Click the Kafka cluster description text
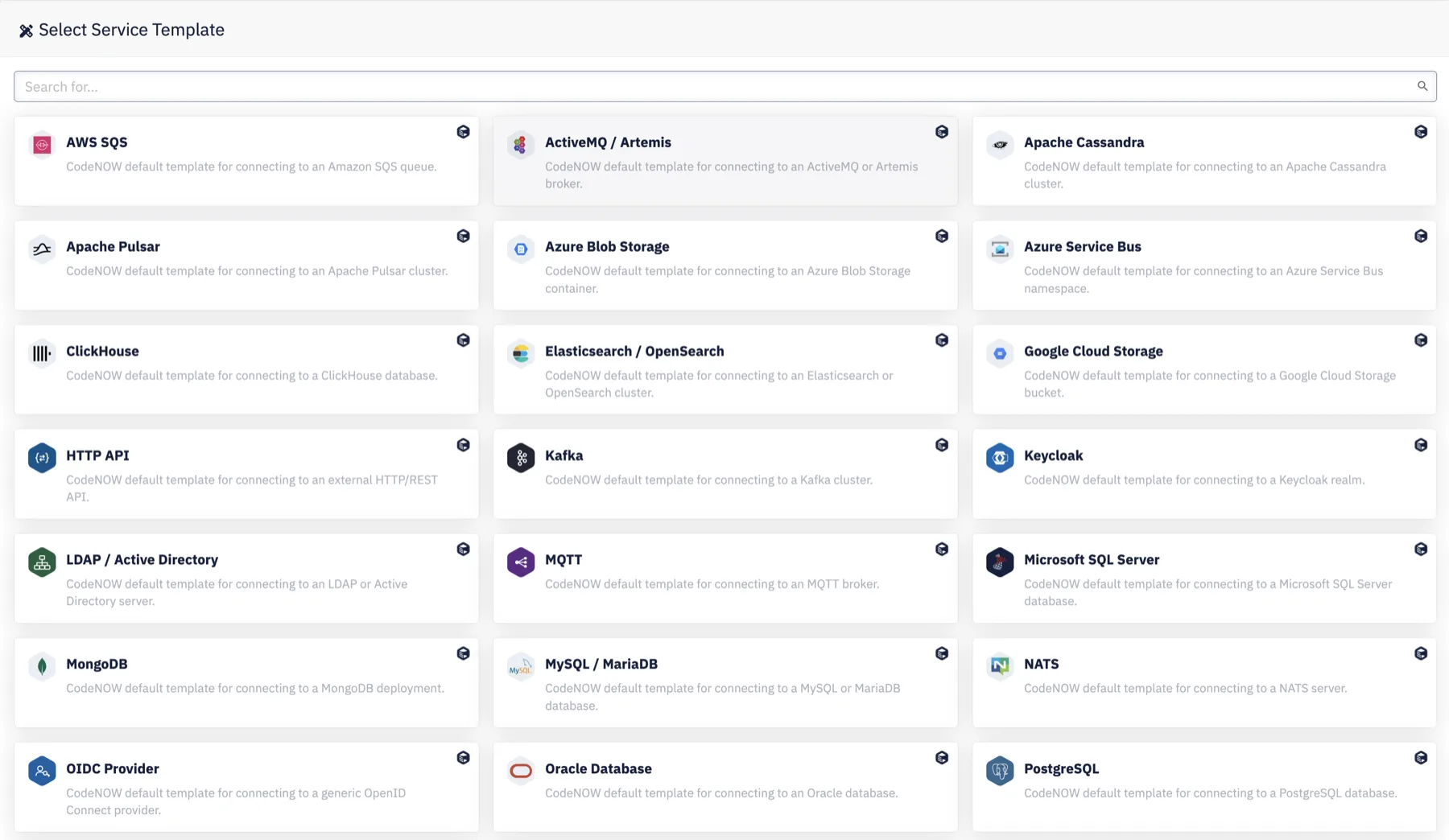The image size is (1449, 840). pyautogui.click(x=708, y=480)
